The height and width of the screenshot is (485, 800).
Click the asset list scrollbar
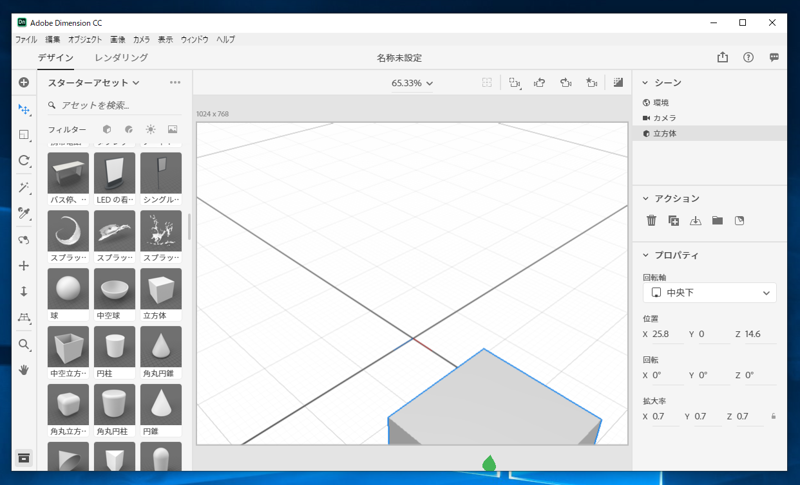pyautogui.click(x=189, y=226)
